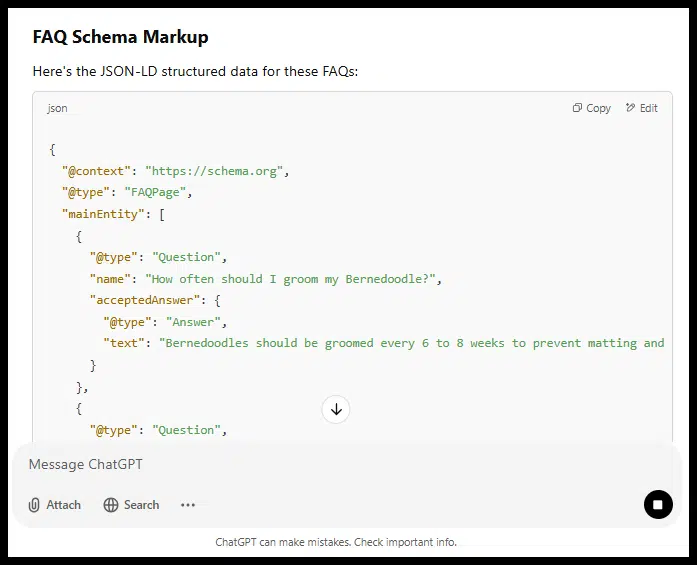697x565 pixels.
Task: Click the "acceptedAnswer" key
Action: (145, 301)
